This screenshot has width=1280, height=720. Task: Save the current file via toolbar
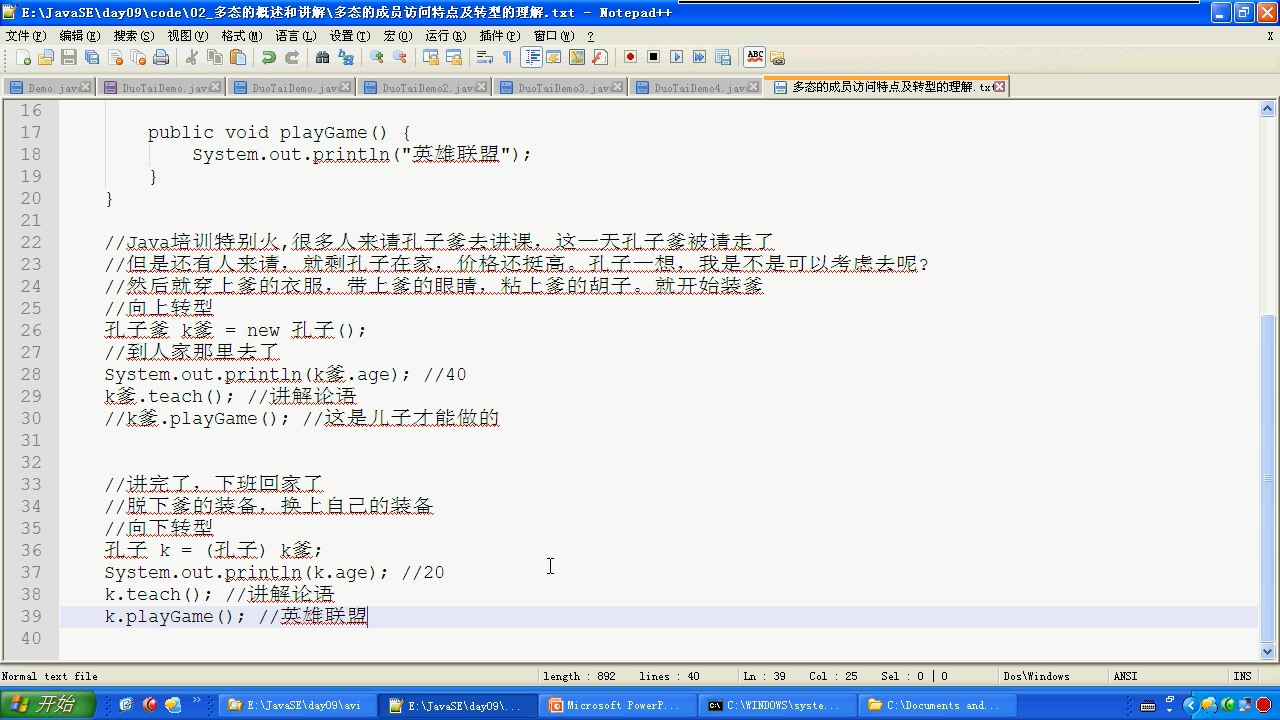click(69, 57)
